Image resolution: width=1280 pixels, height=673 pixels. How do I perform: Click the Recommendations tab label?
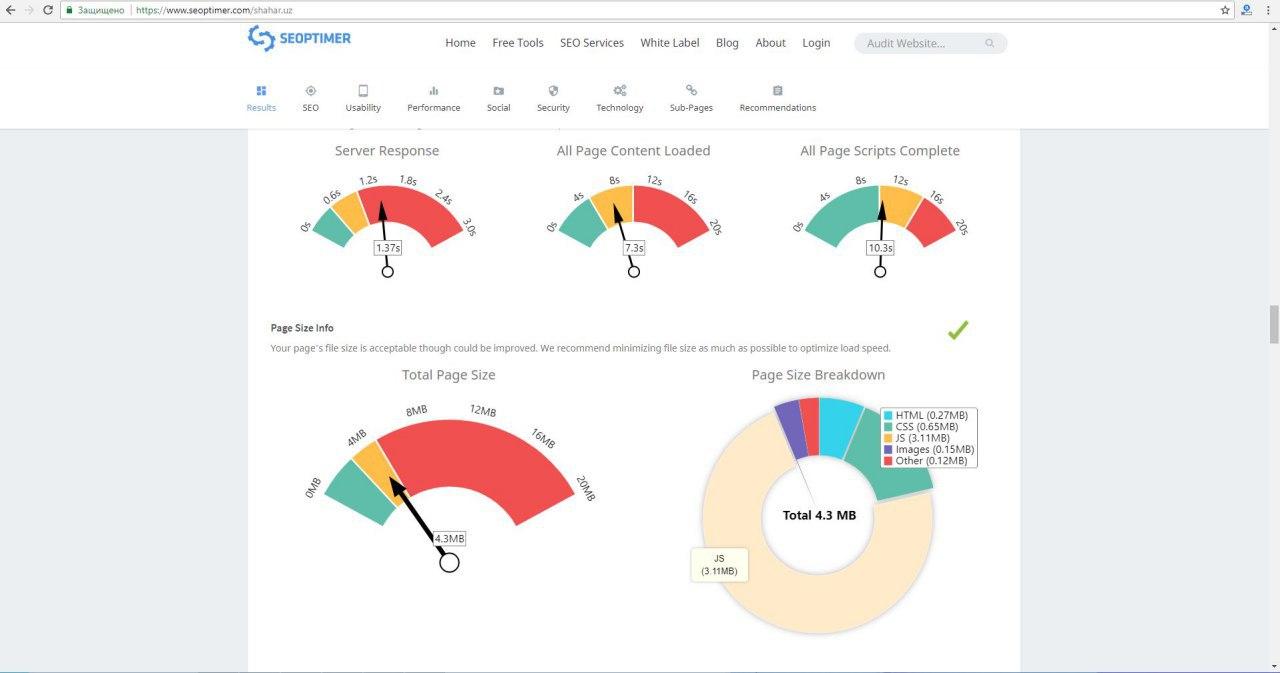tap(778, 108)
